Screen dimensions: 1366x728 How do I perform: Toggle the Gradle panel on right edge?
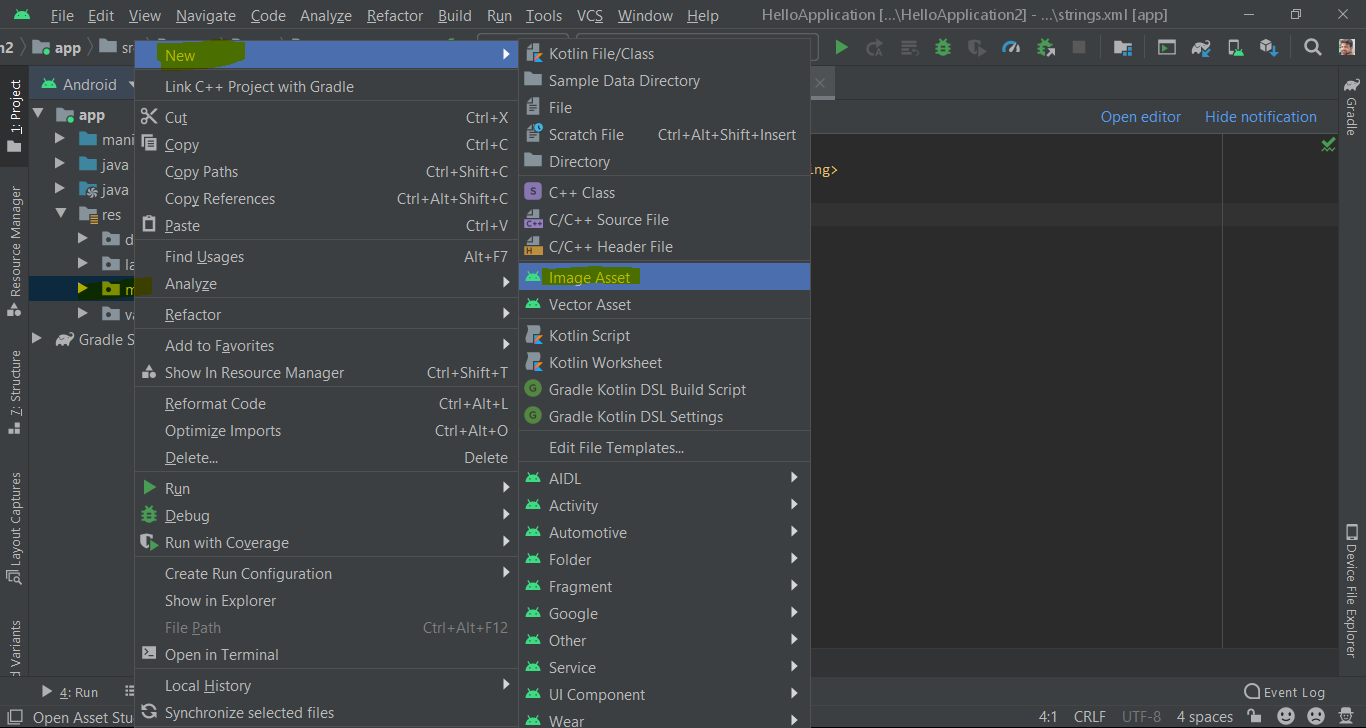[1351, 107]
